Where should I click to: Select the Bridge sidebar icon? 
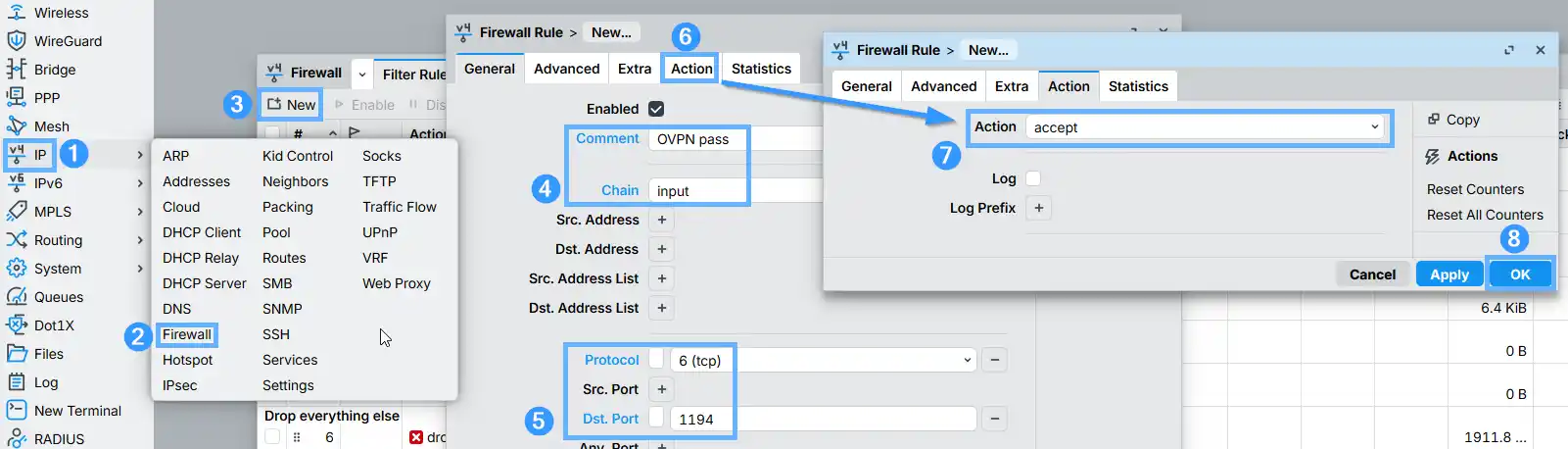pos(17,70)
